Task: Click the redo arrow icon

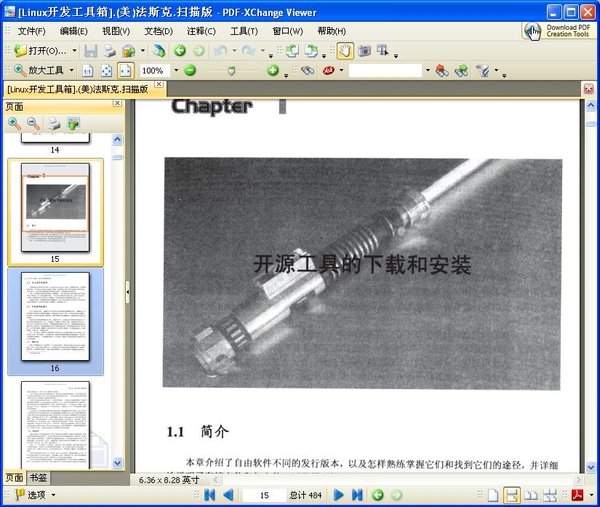Action: [249, 51]
